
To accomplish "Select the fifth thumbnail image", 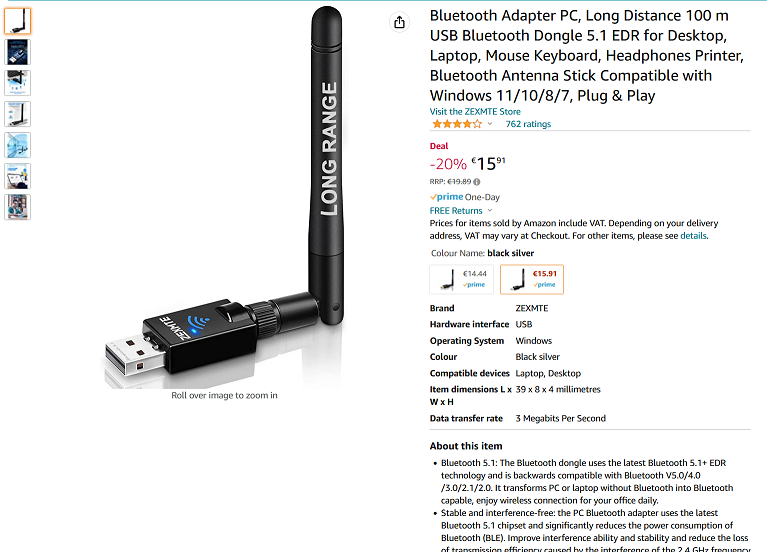I will (x=18, y=145).
